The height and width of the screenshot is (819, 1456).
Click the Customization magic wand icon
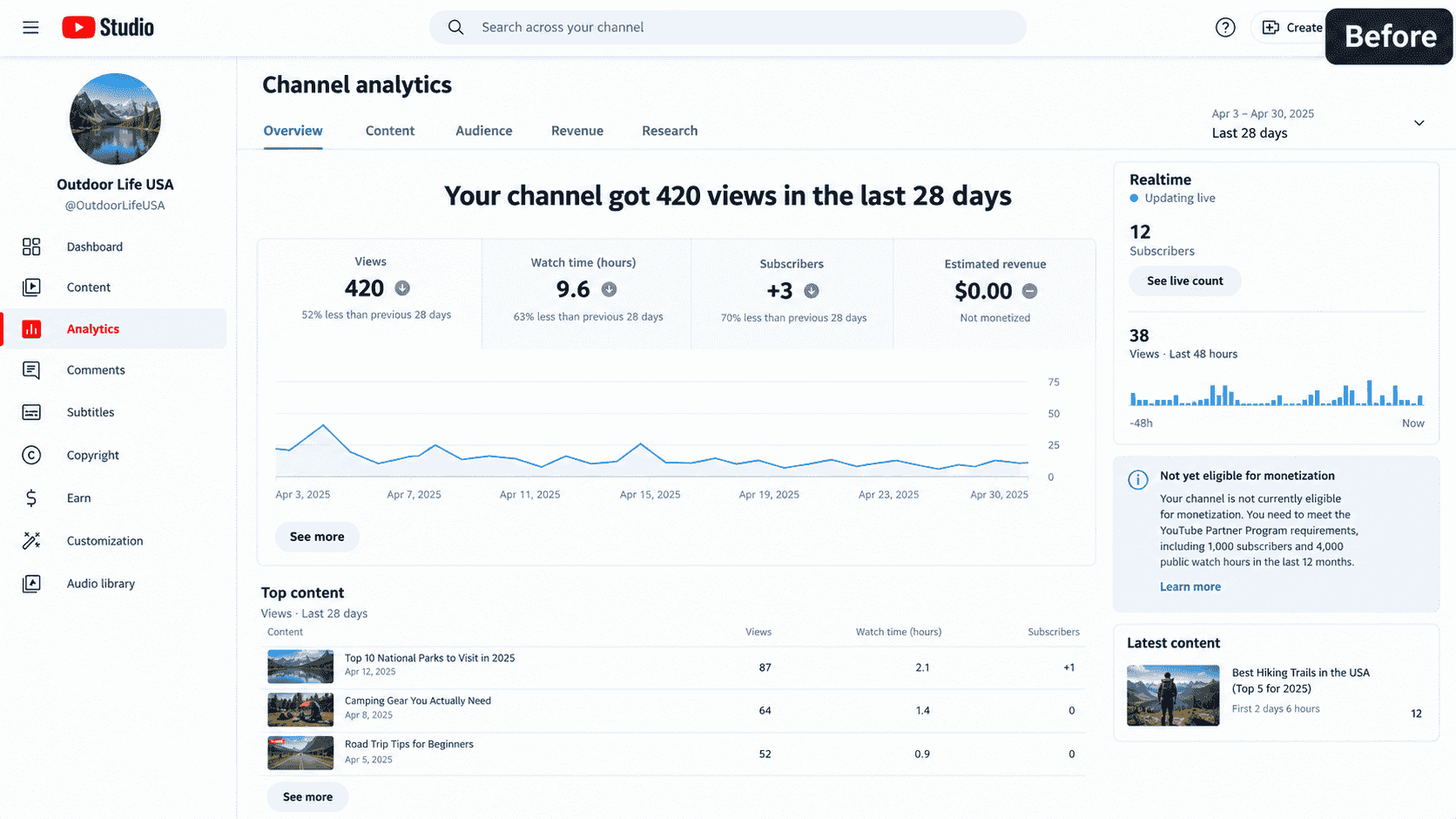[31, 540]
